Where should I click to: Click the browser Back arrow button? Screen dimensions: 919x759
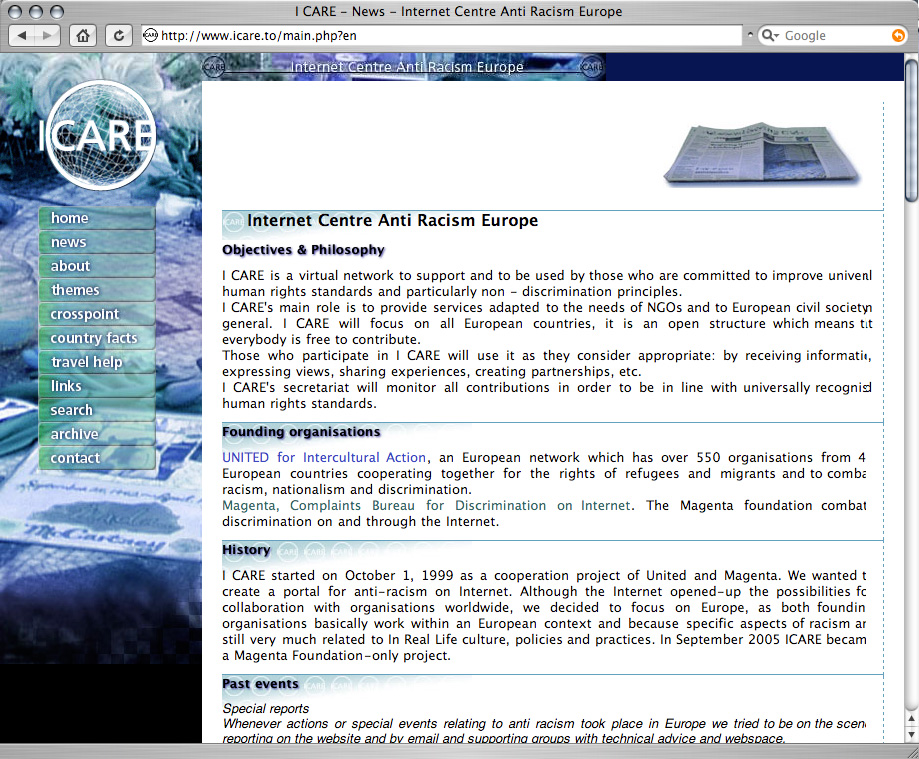pos(24,35)
